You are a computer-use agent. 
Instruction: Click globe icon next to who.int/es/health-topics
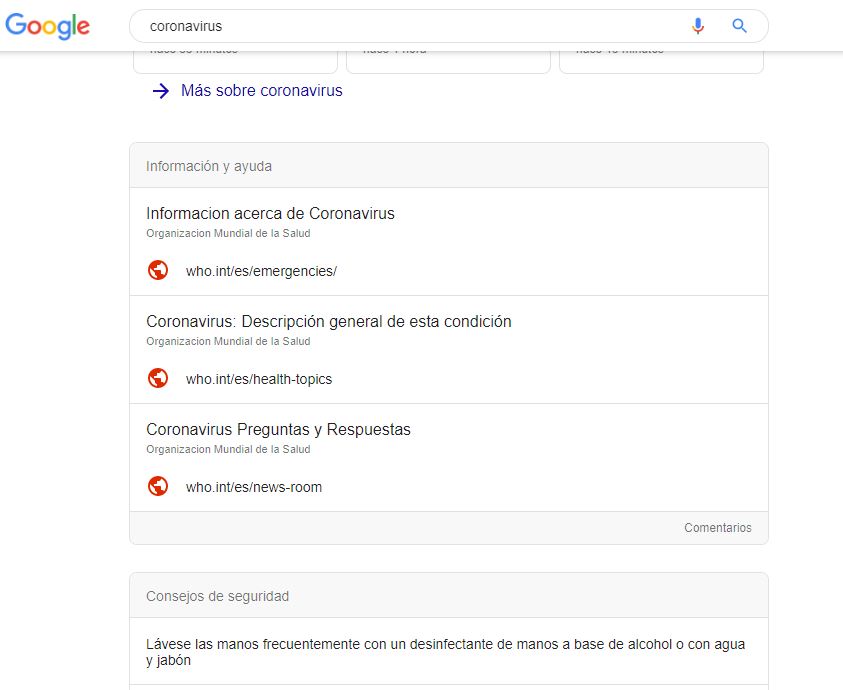pos(158,378)
